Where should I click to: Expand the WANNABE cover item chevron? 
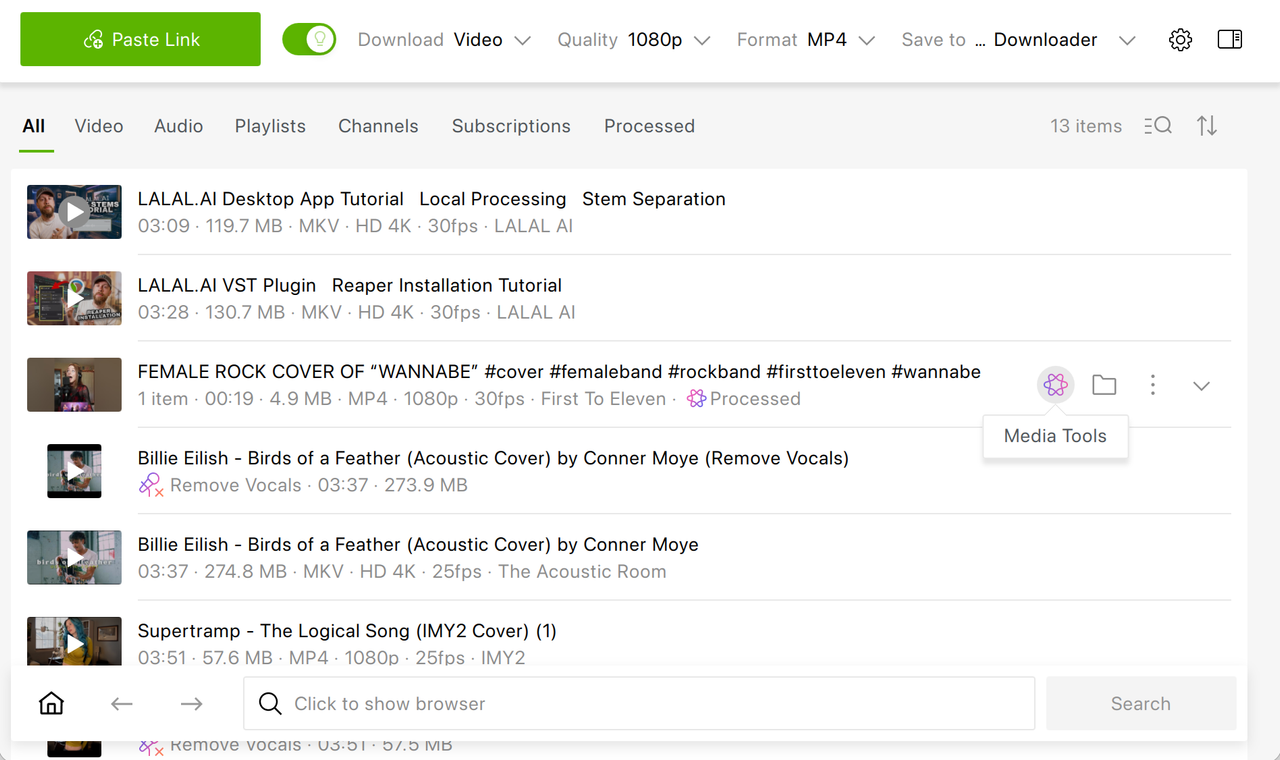point(1202,386)
